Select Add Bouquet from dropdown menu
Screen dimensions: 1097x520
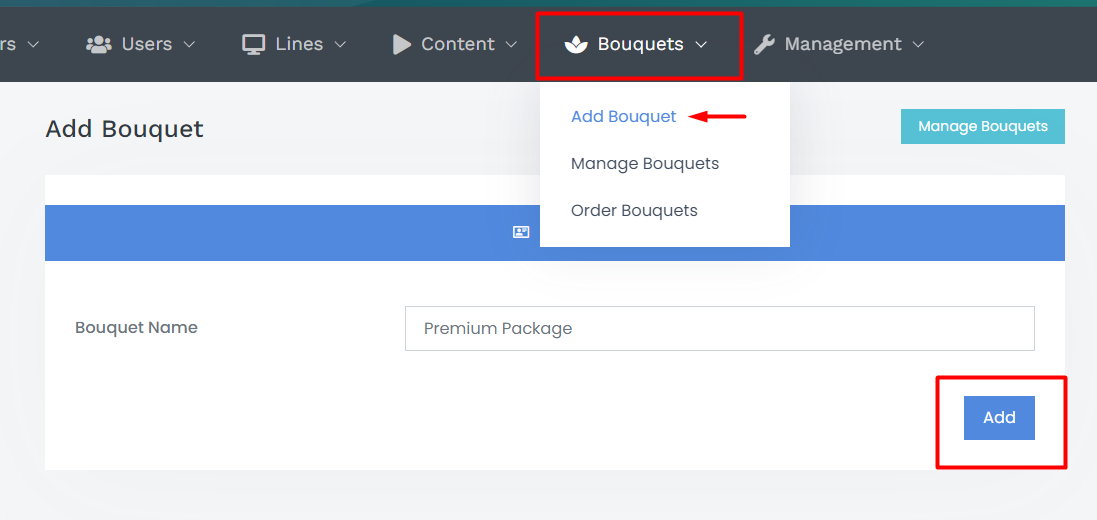[623, 117]
